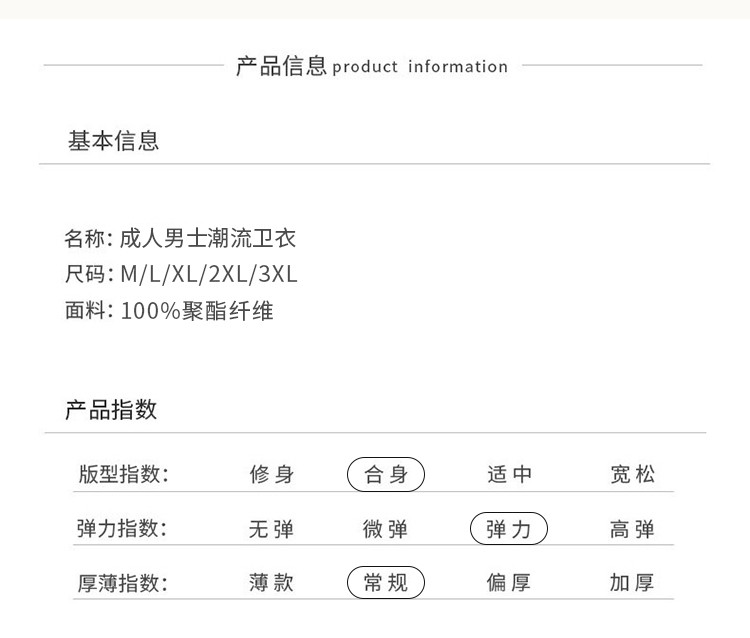The height and width of the screenshot is (638, 750).
Task: Select the 修身 fit option
Action: (271, 475)
